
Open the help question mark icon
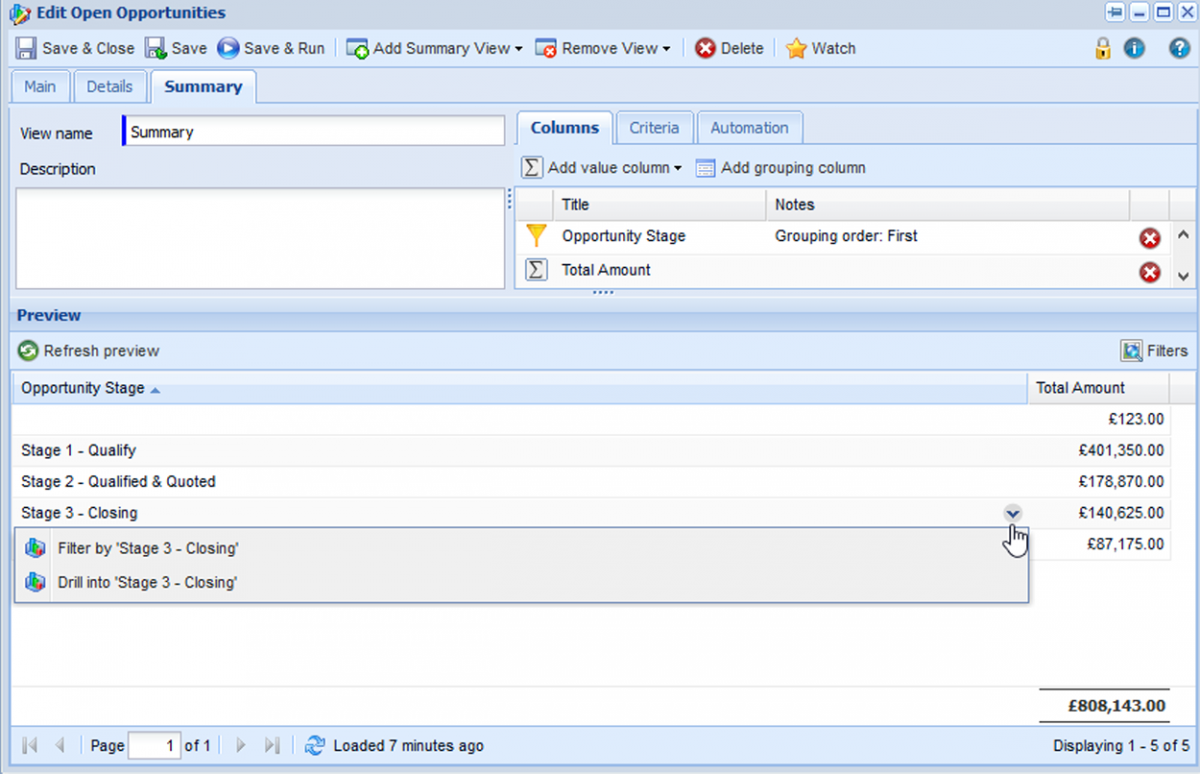1179,48
